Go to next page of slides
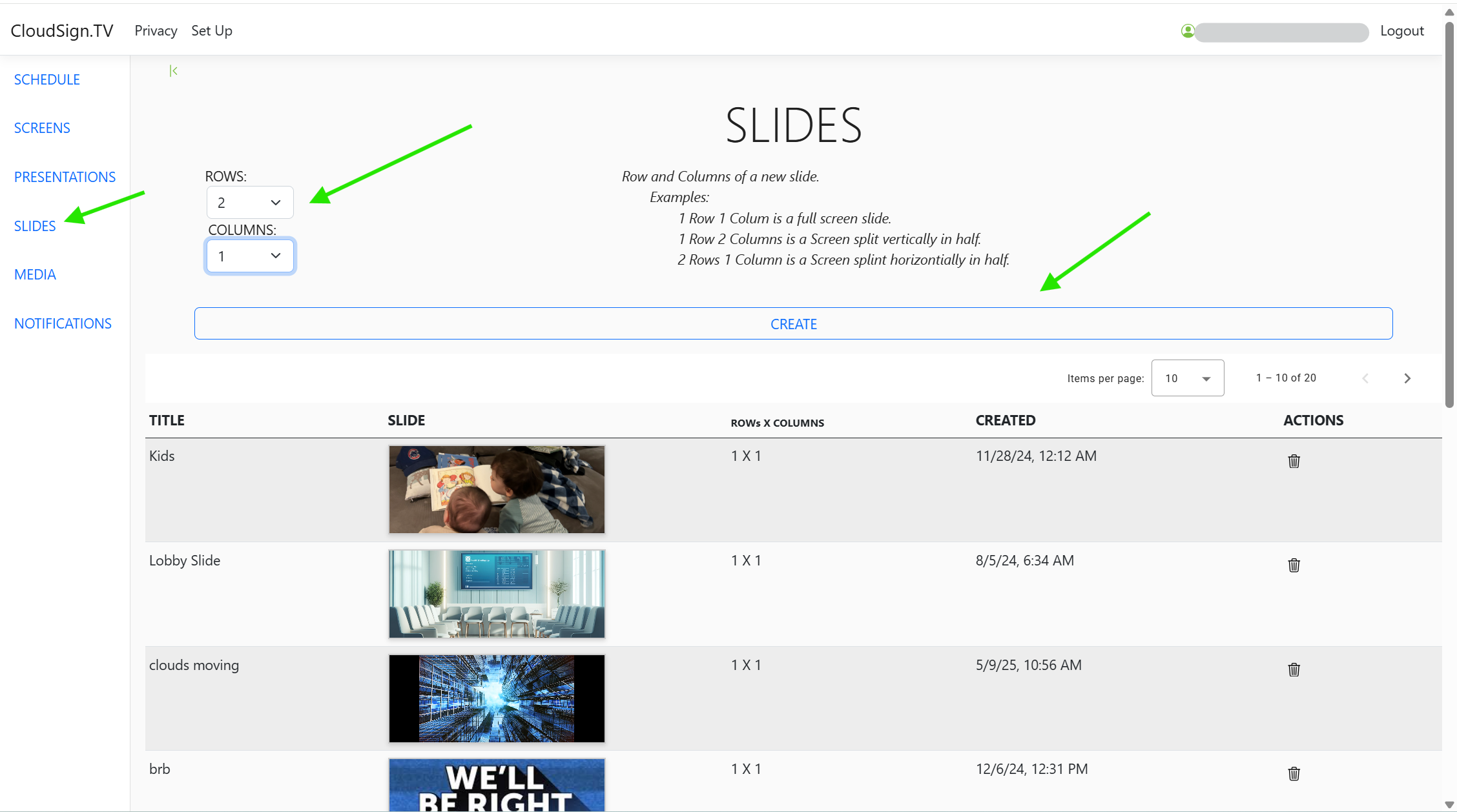This screenshot has height=812, width=1457. 1407,378
